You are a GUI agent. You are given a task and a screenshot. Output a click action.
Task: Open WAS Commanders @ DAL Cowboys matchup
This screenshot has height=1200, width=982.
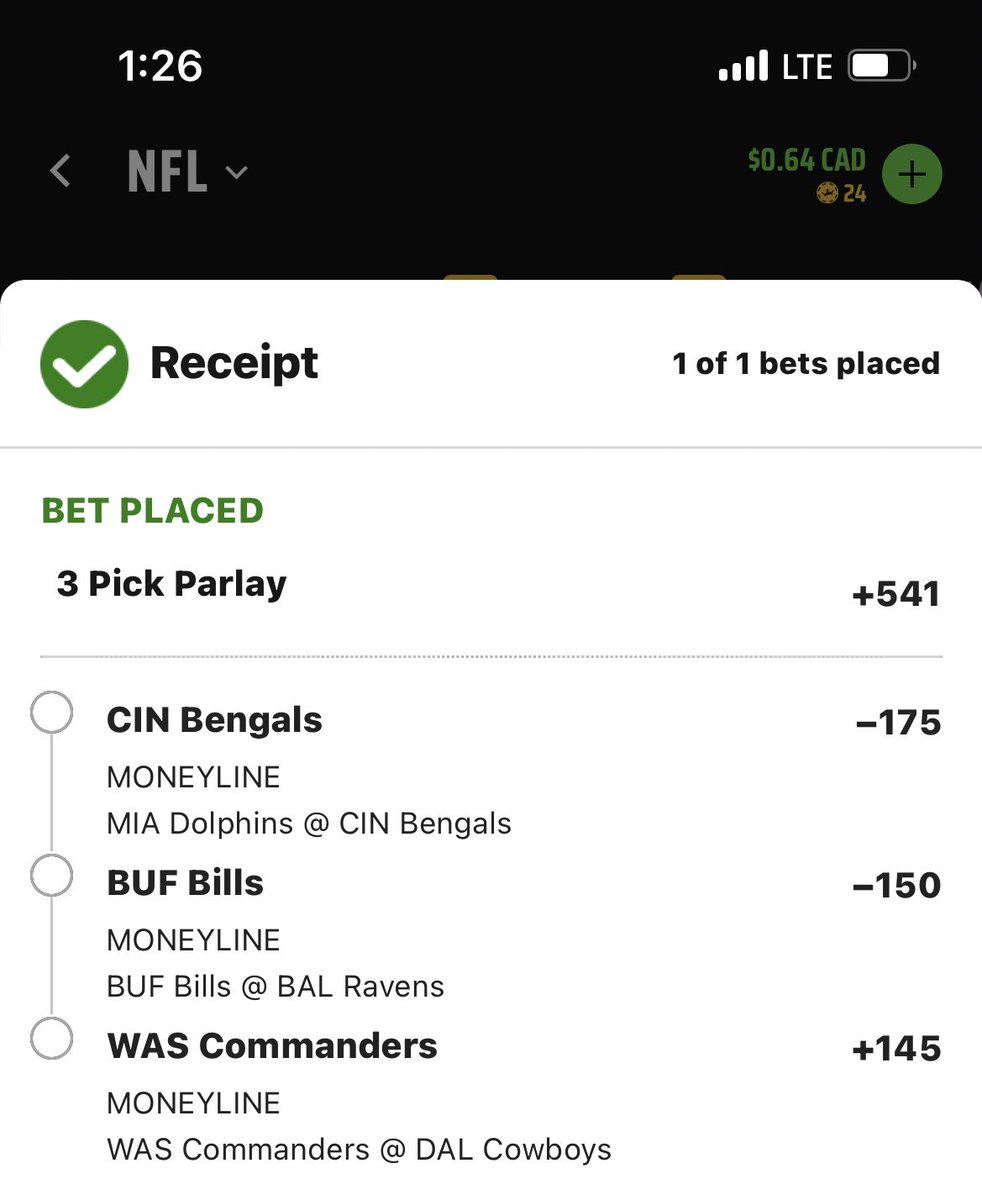click(x=359, y=1150)
